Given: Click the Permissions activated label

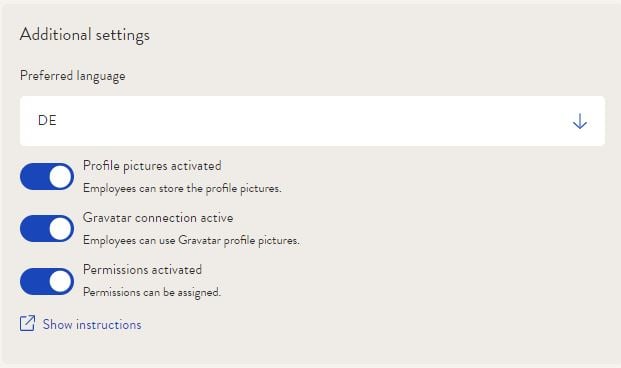Looking at the screenshot, I should pos(142,270).
